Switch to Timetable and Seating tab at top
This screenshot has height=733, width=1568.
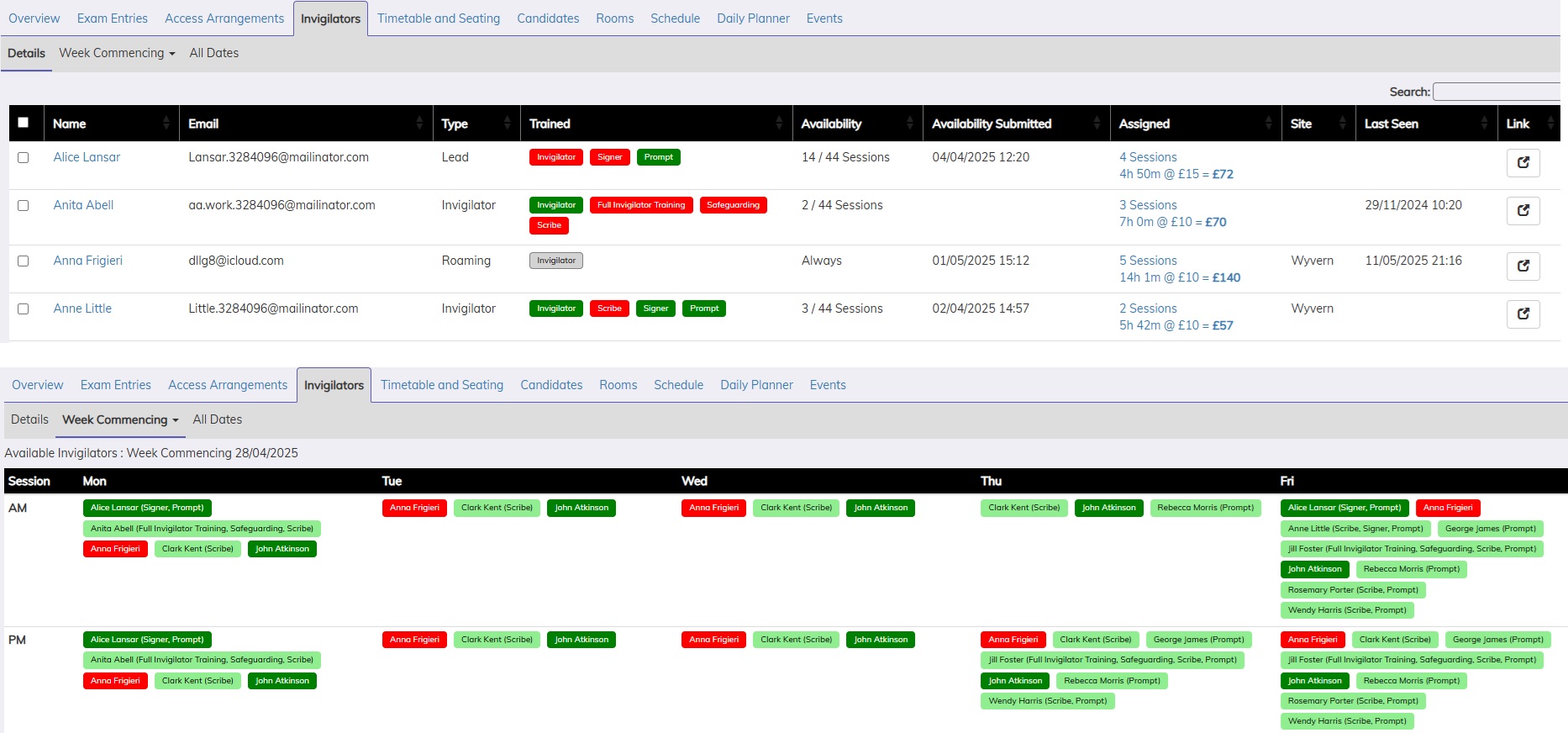click(x=438, y=18)
